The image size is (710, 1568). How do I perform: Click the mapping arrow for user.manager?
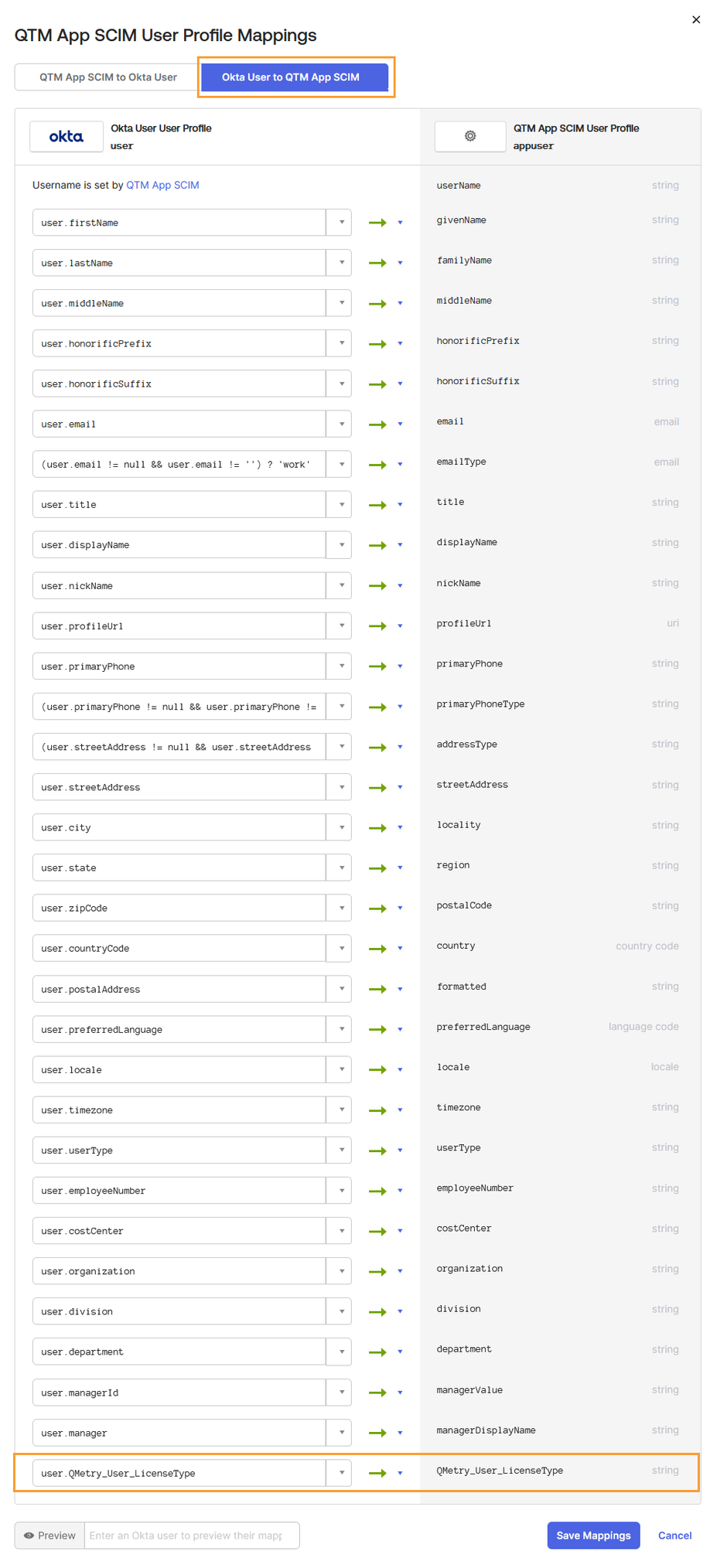378,1433
